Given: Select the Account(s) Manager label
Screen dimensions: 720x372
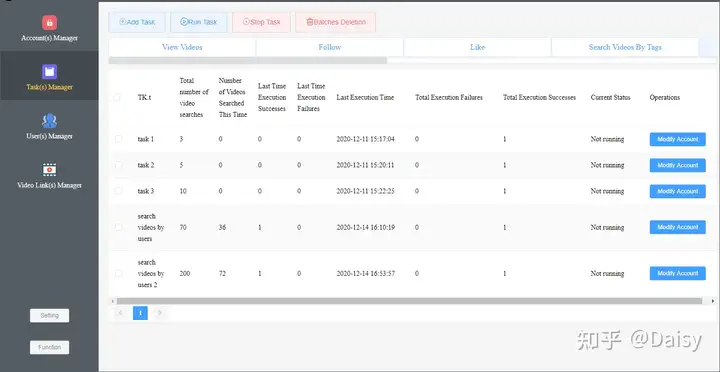Looking at the screenshot, I should 50,38.
